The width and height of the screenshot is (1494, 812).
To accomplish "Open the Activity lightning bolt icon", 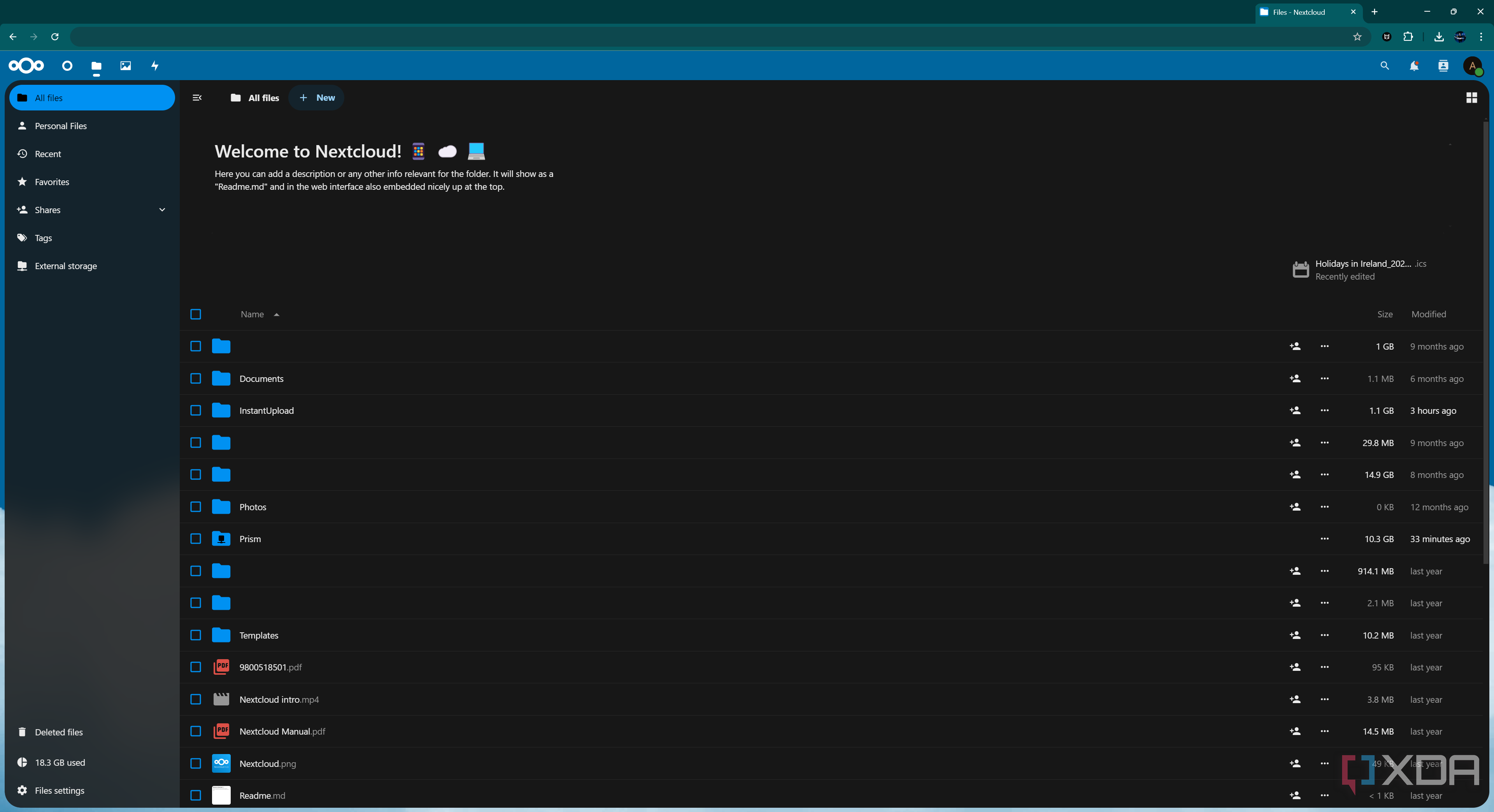I will pos(155,65).
